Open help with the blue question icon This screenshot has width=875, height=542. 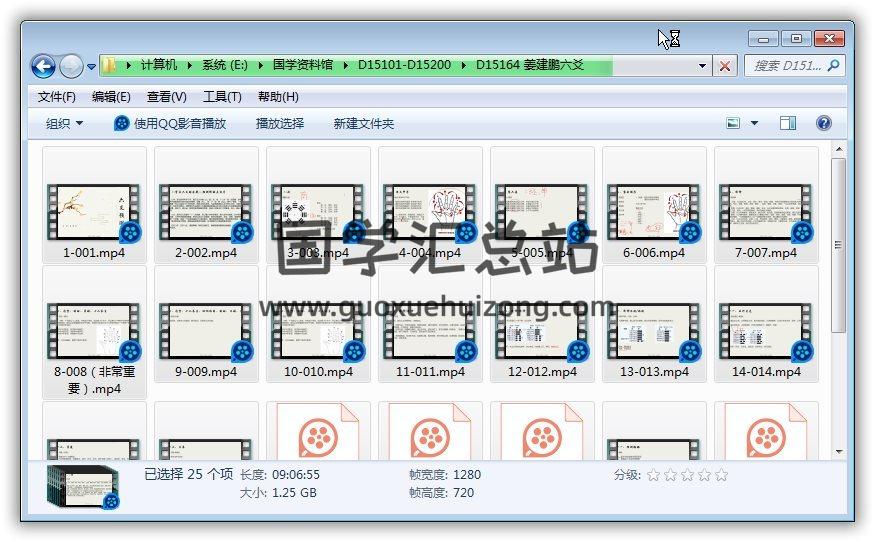click(824, 123)
